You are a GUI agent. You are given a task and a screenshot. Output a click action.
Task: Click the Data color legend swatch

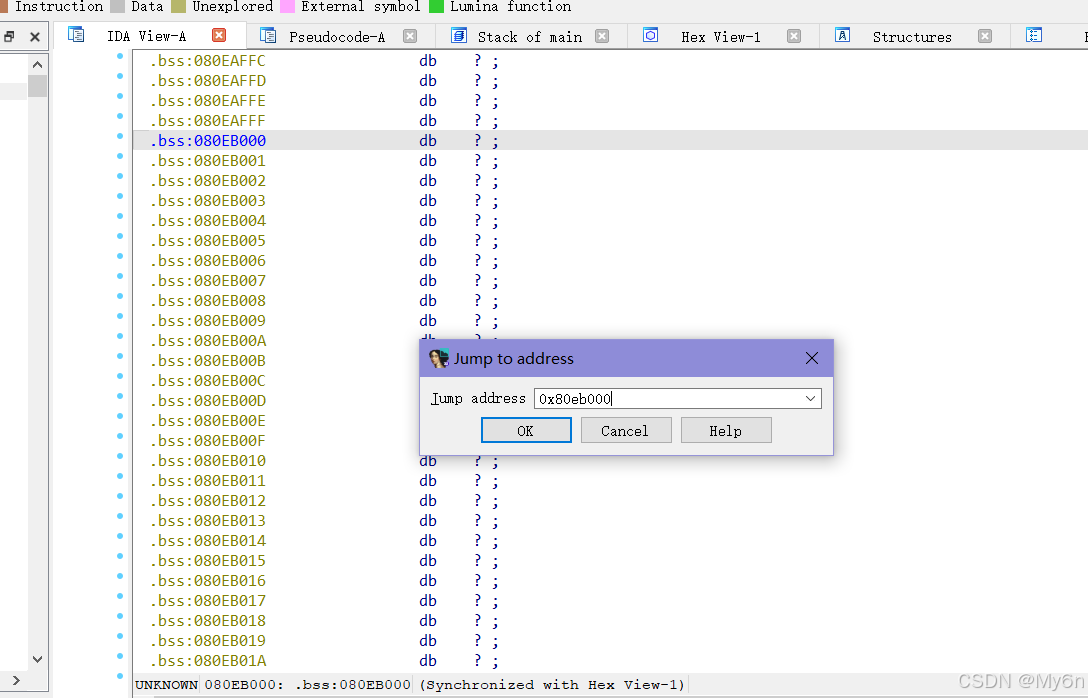117,7
